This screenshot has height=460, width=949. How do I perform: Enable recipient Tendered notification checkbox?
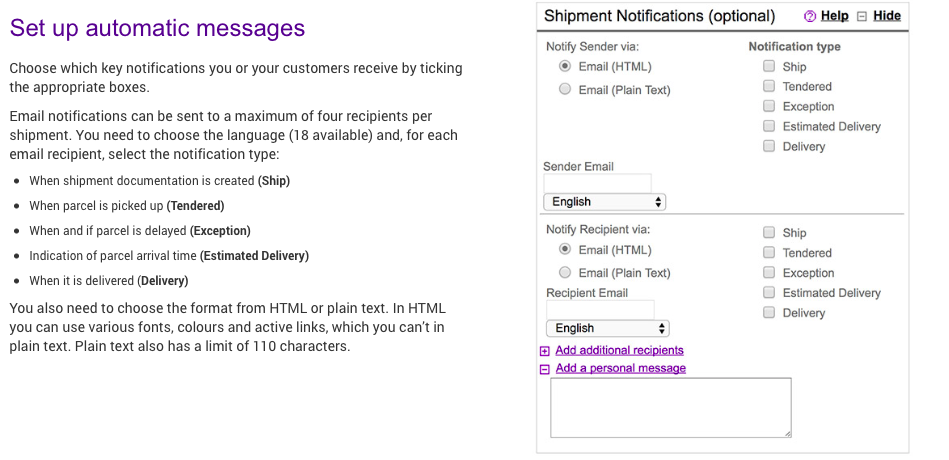point(769,253)
